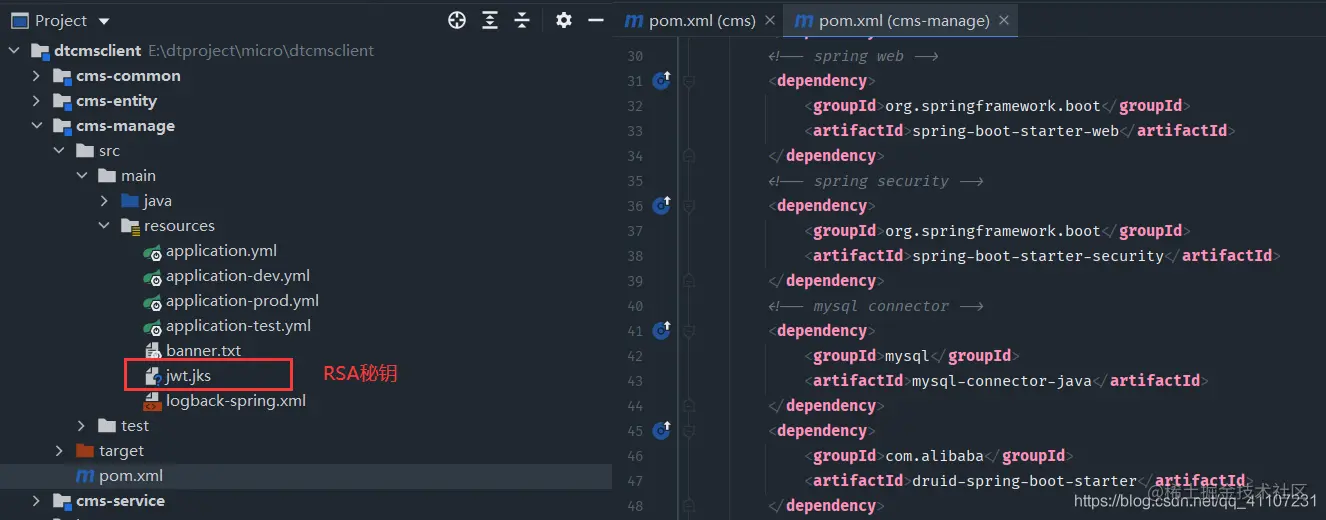The height and width of the screenshot is (520, 1326).
Task: Click line number 42 in the gutter
Action: point(635,355)
